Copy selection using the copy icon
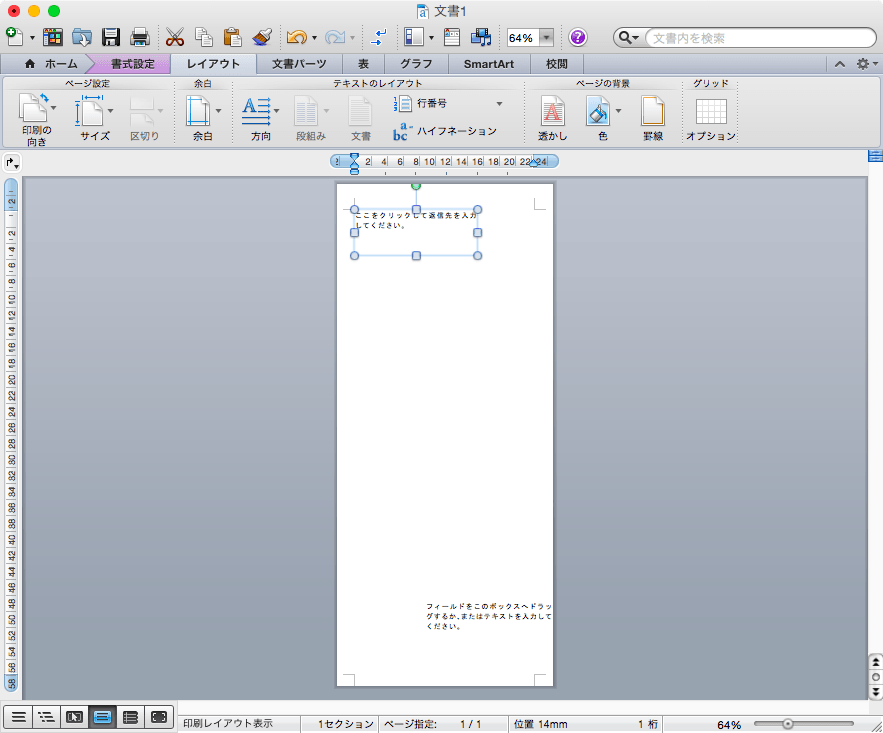 coord(204,37)
